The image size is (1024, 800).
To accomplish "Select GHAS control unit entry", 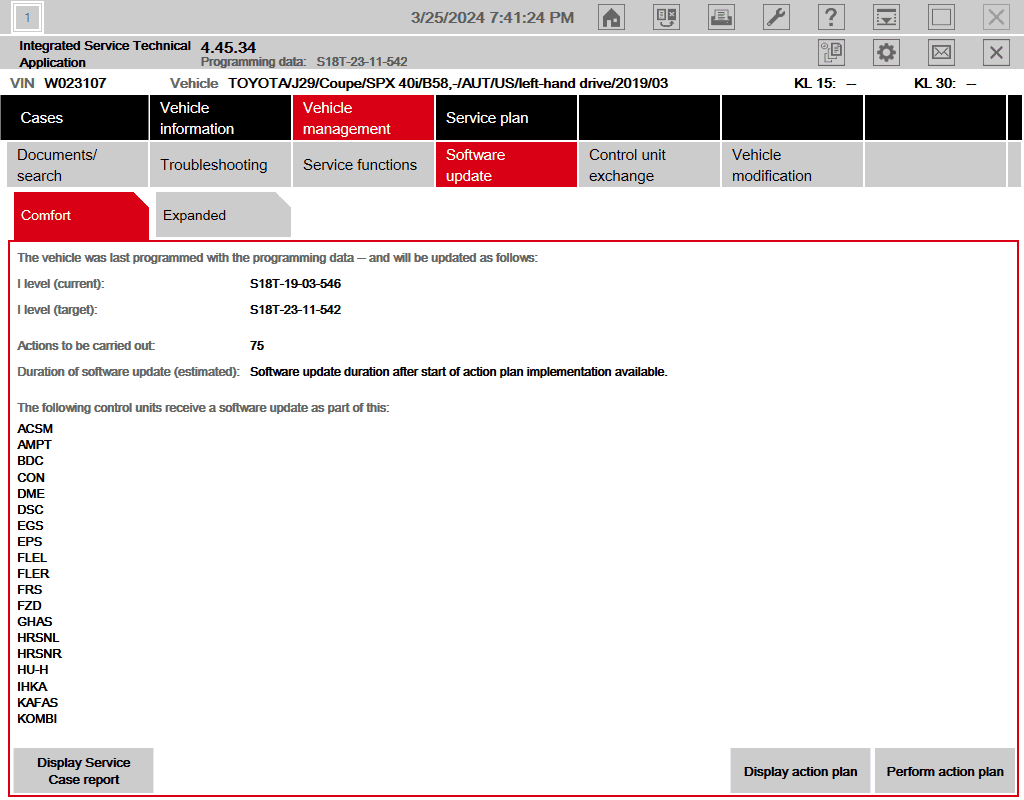I will [x=35, y=622].
